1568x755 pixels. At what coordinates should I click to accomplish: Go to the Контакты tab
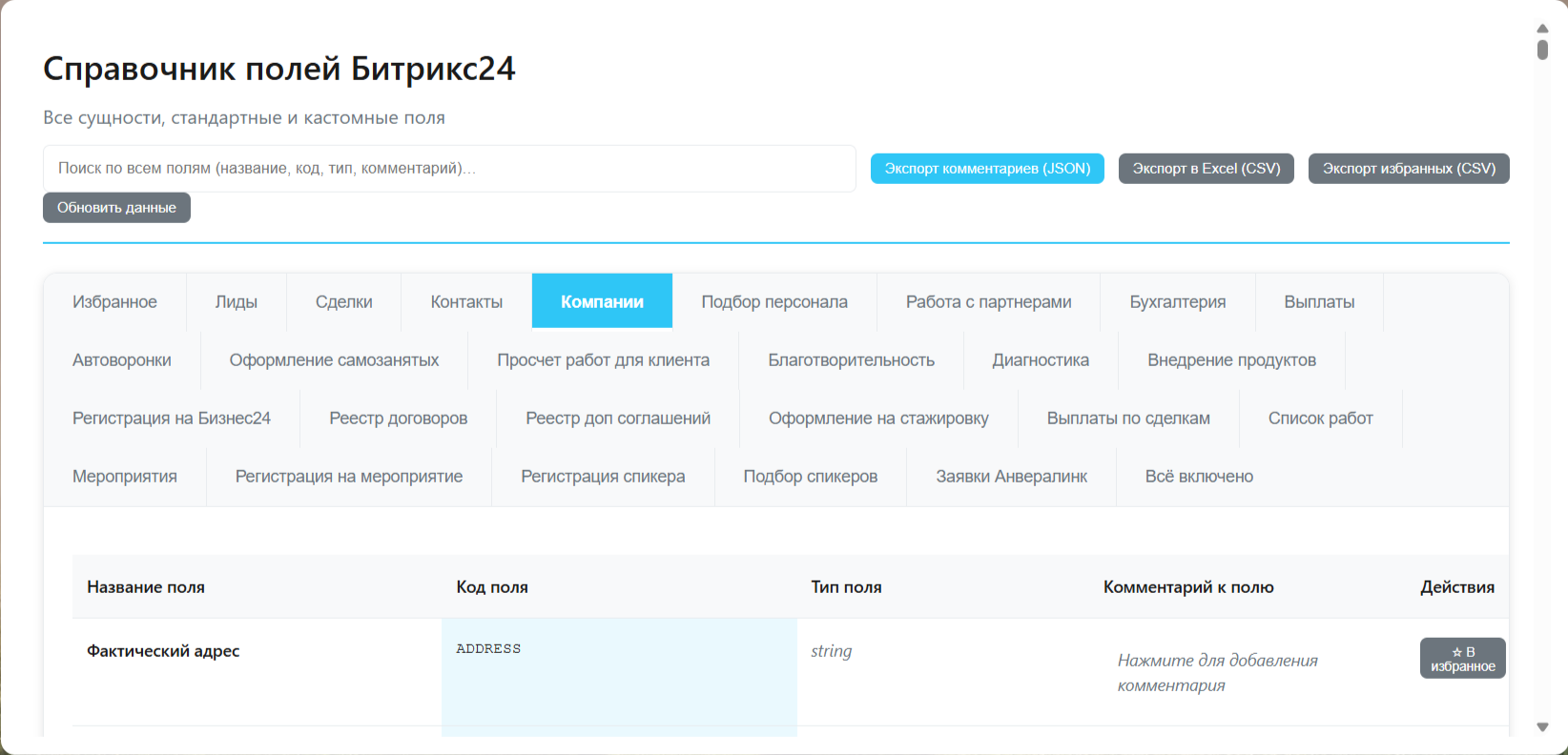466,302
